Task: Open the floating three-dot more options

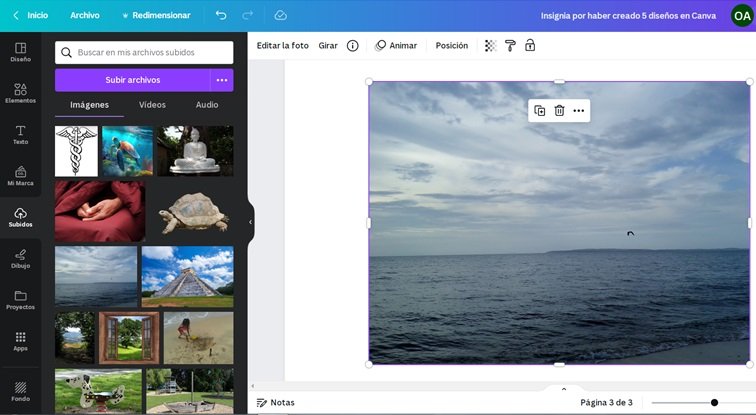Action: [579, 111]
